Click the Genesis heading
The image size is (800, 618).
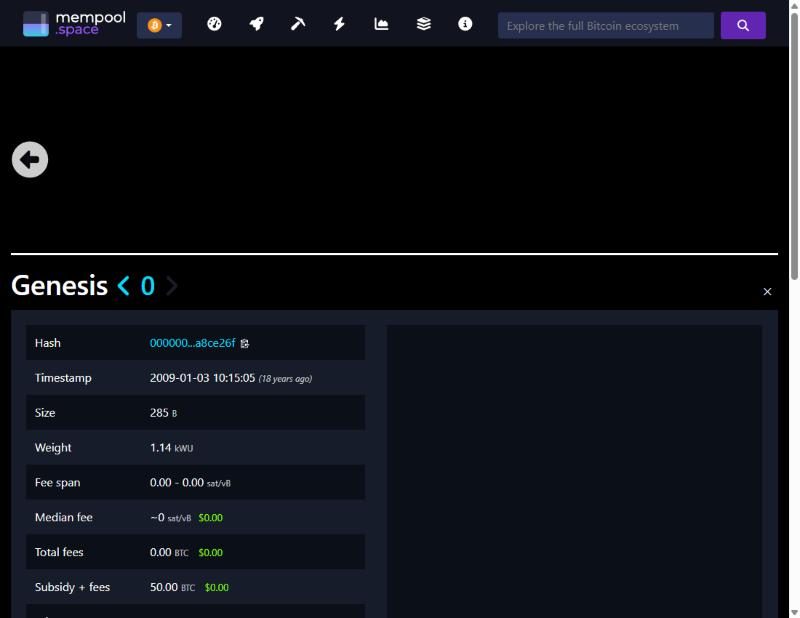coord(59,285)
